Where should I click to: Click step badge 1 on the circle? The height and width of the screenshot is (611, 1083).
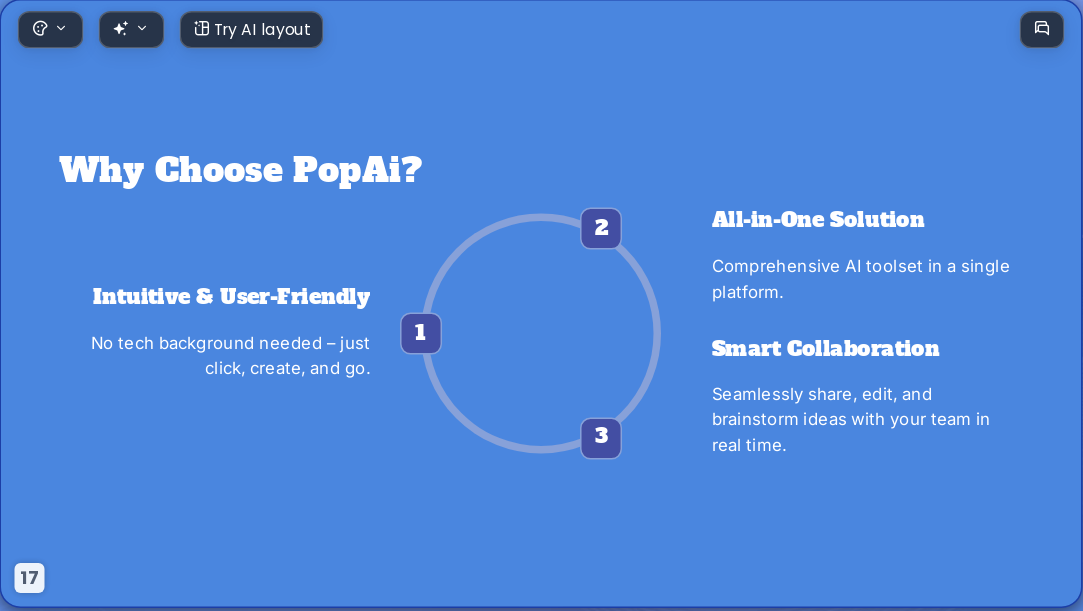pos(421,333)
